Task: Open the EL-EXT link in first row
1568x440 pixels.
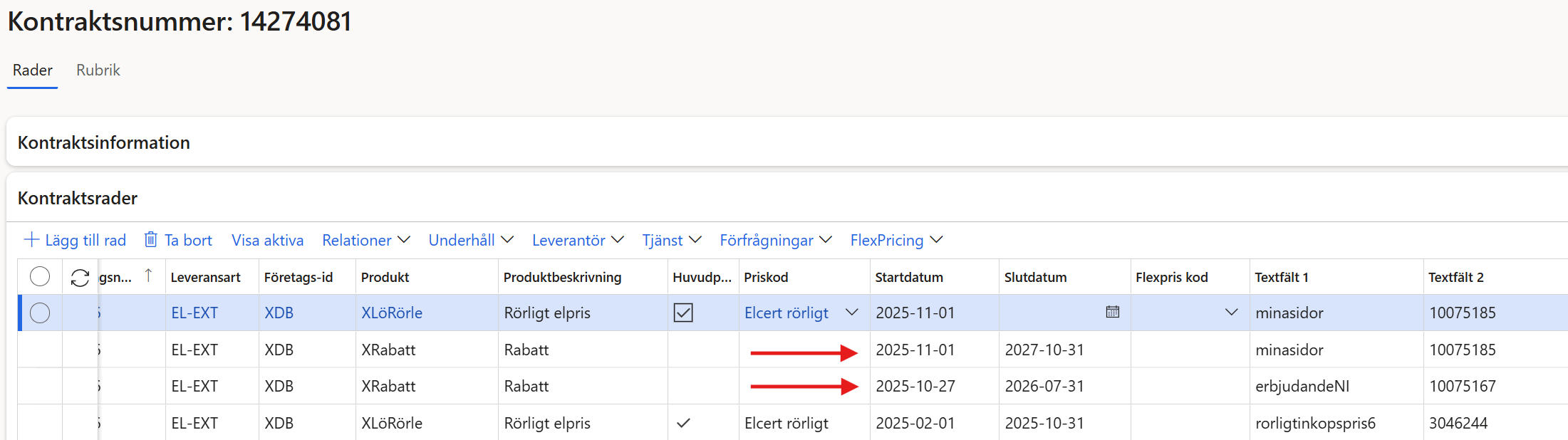Action: [194, 313]
